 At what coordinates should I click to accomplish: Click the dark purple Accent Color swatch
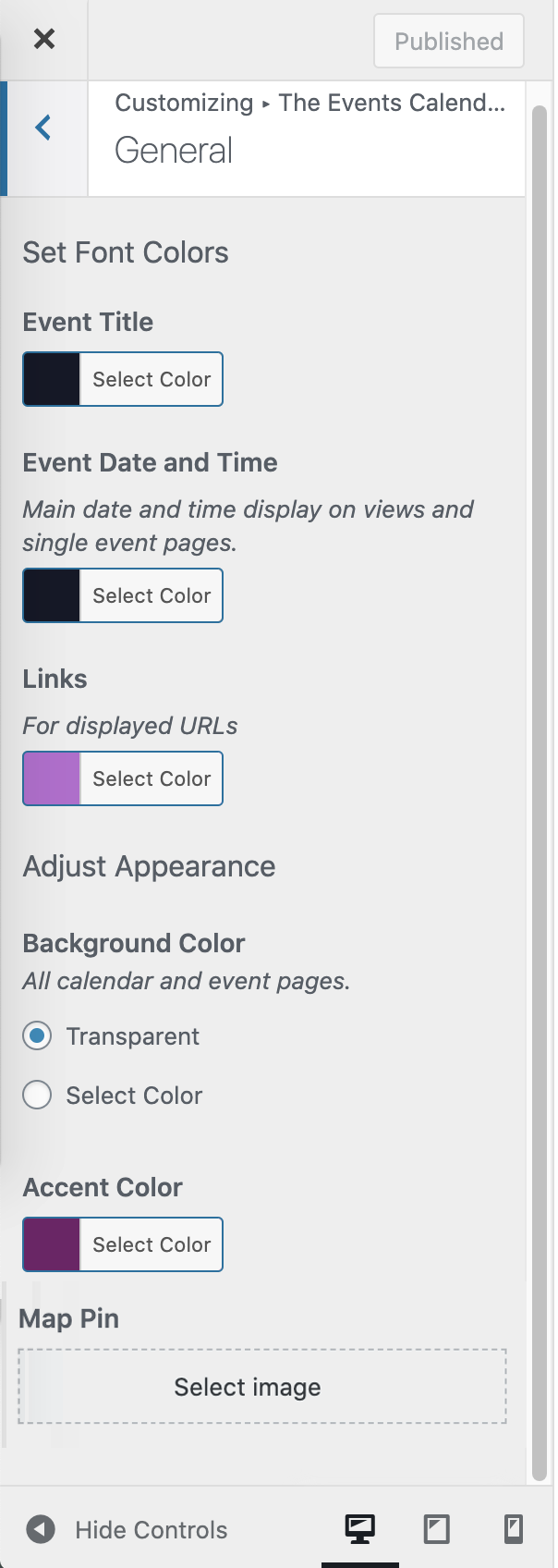(52, 1244)
